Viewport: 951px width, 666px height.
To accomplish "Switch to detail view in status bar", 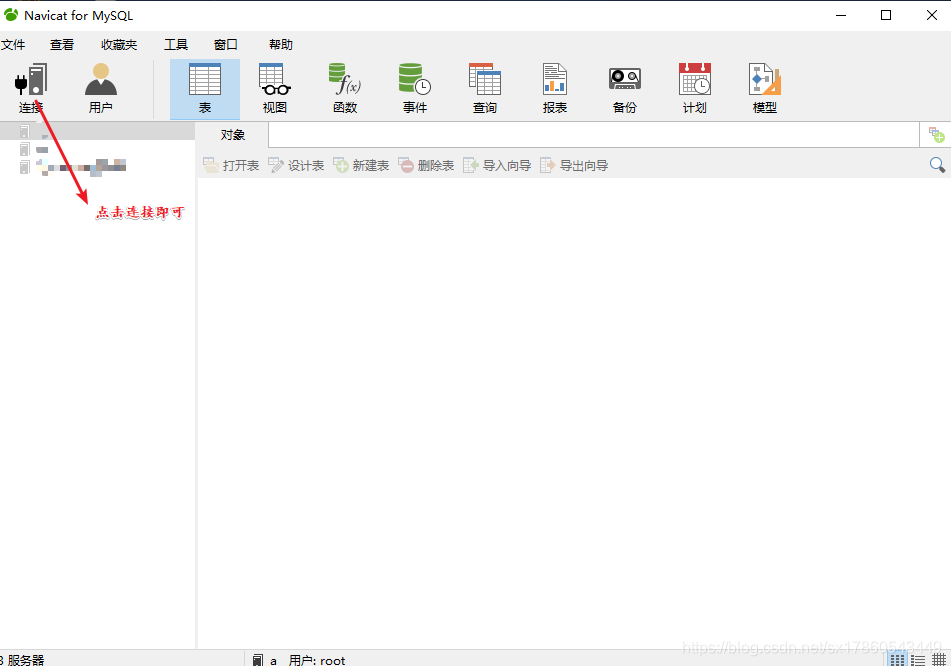I will click(x=918, y=659).
